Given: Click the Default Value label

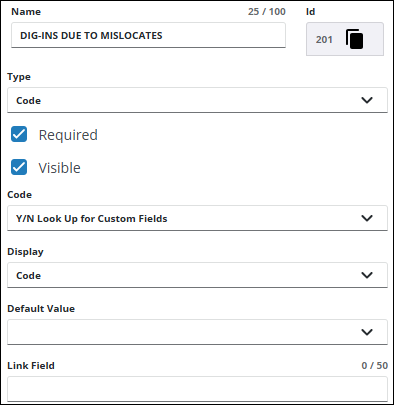Looking at the screenshot, I should [x=41, y=308].
